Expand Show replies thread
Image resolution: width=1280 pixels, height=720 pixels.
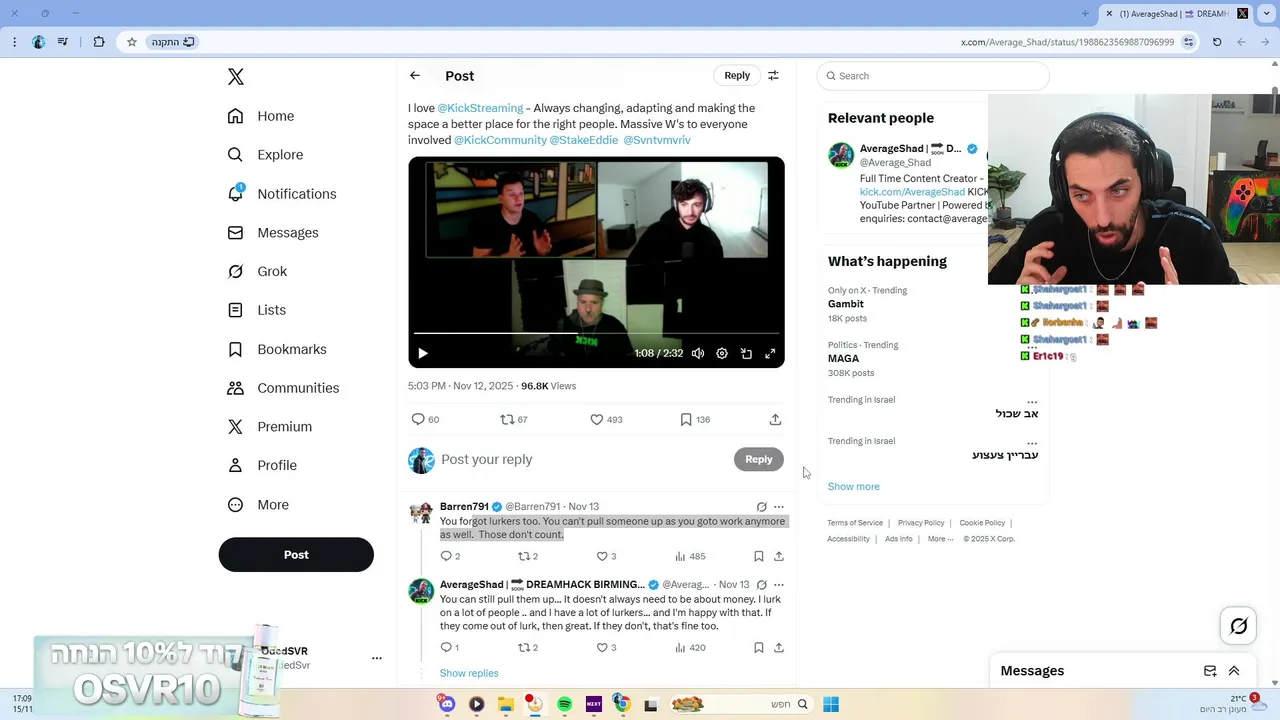[469, 673]
